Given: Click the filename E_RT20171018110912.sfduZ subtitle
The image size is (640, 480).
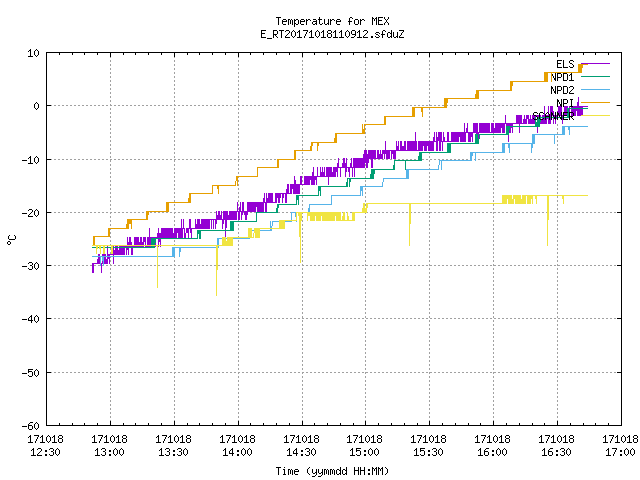Looking at the screenshot, I should [x=332, y=34].
